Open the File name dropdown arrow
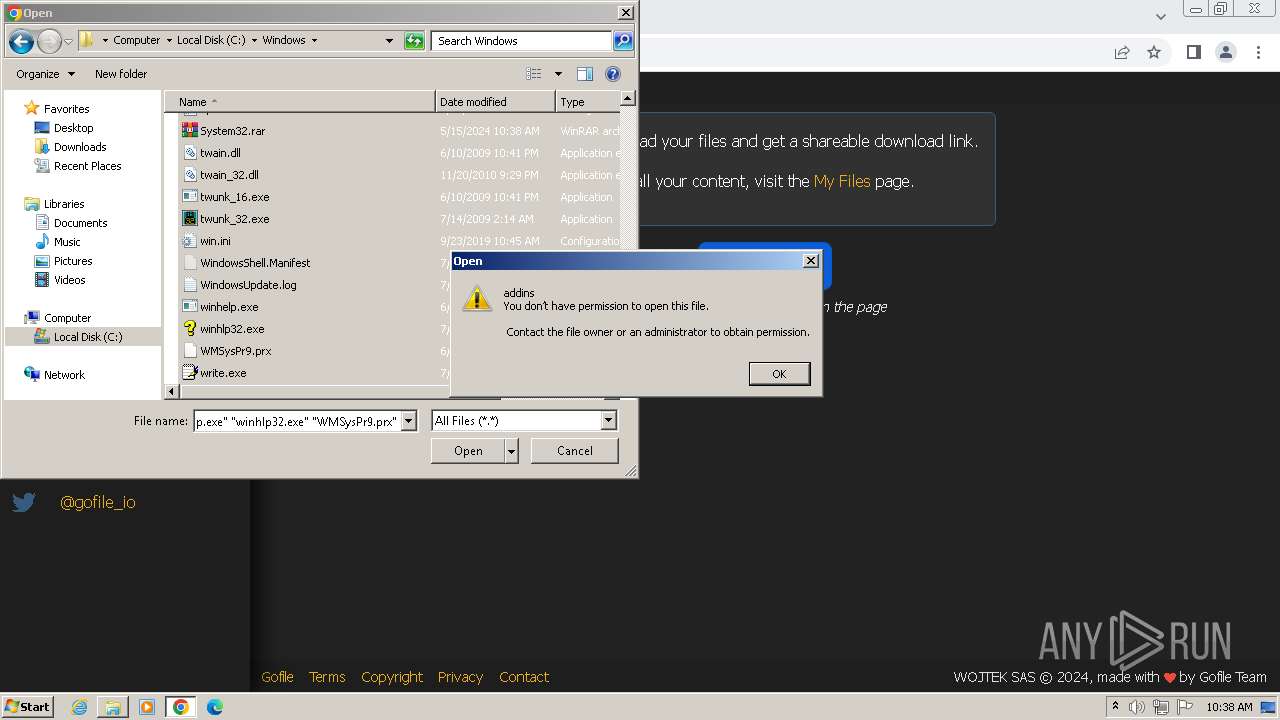Viewport: 1280px width, 720px height. 408,421
